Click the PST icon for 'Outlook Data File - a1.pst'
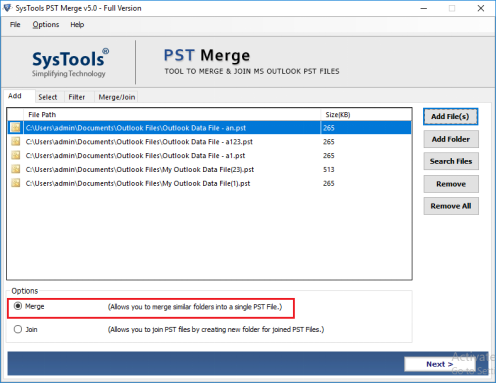 [x=15, y=155]
